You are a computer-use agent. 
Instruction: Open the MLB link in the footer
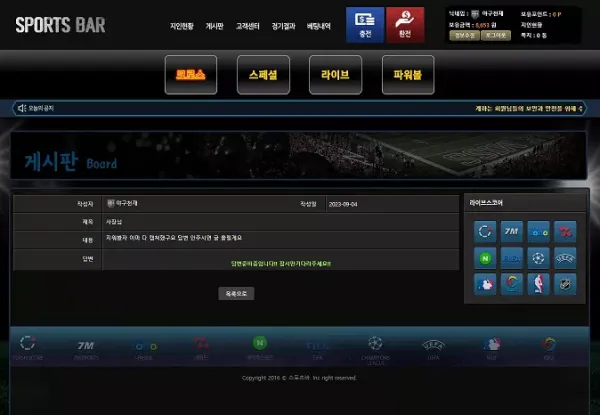492,349
